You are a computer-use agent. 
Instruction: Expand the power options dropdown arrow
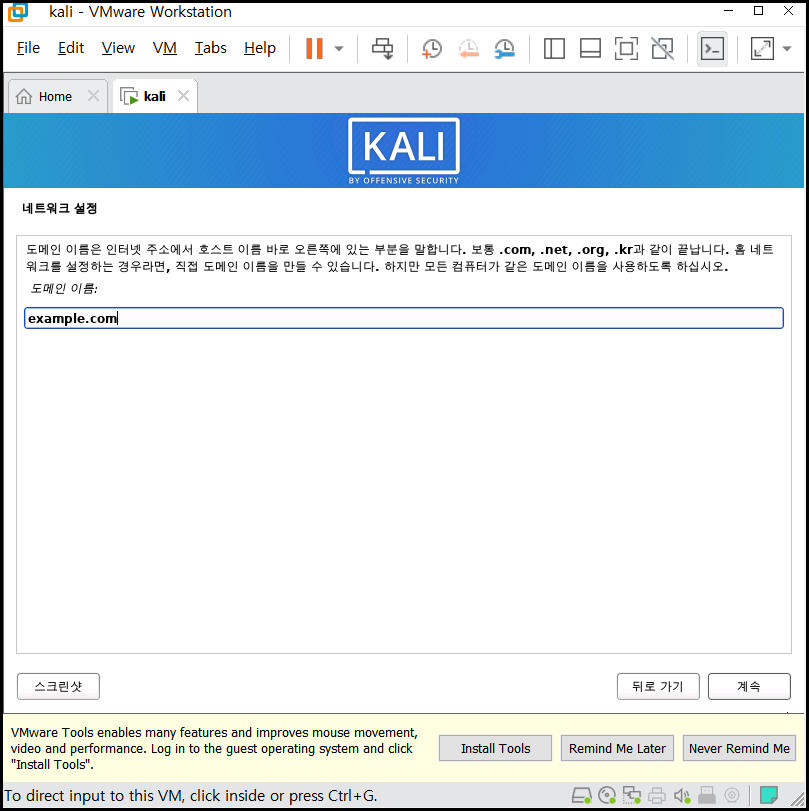point(339,49)
